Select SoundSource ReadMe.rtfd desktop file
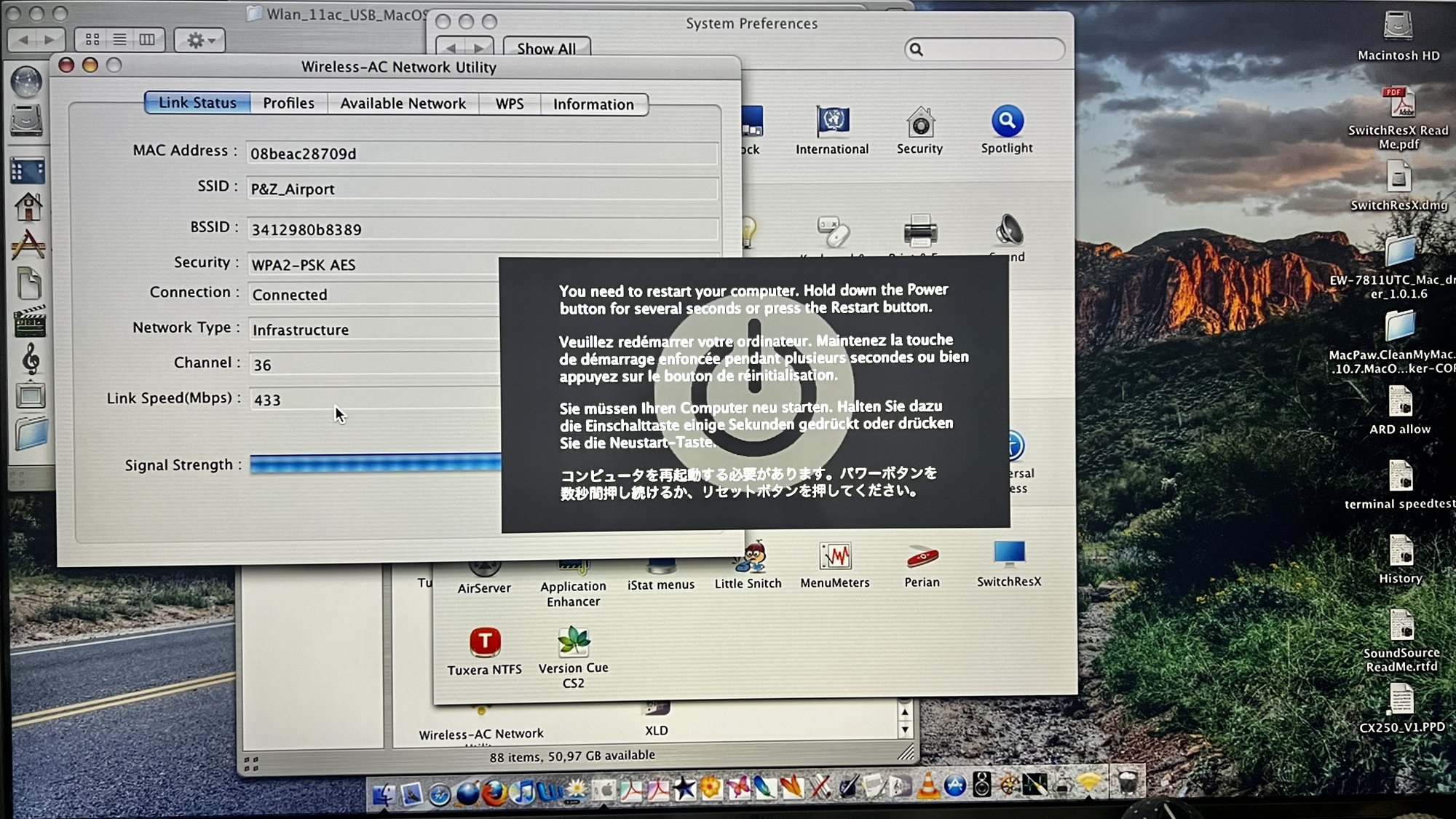The height and width of the screenshot is (819, 1456). tap(1401, 641)
